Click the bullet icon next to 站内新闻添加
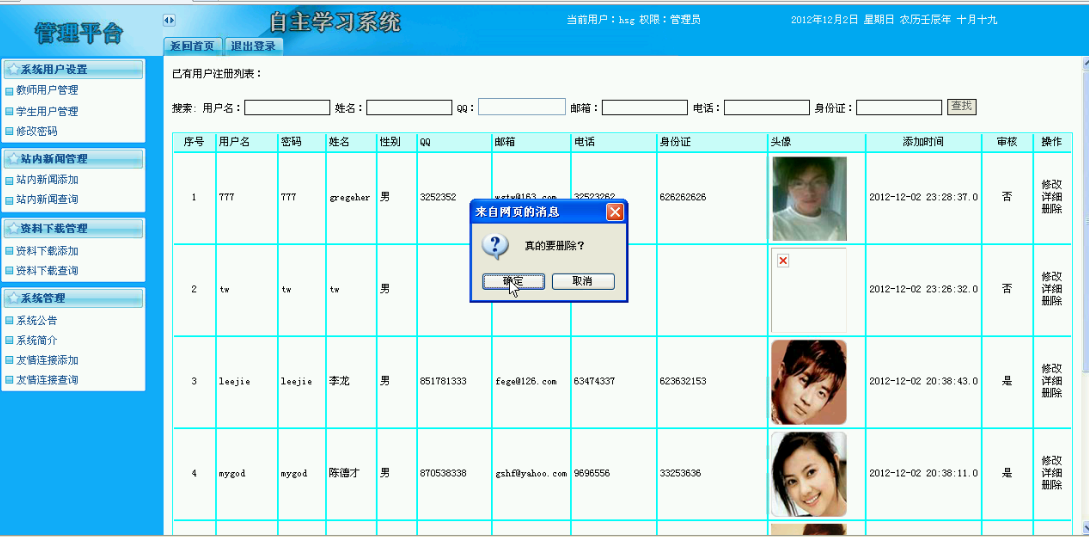The width and height of the screenshot is (1089, 537). point(9,181)
